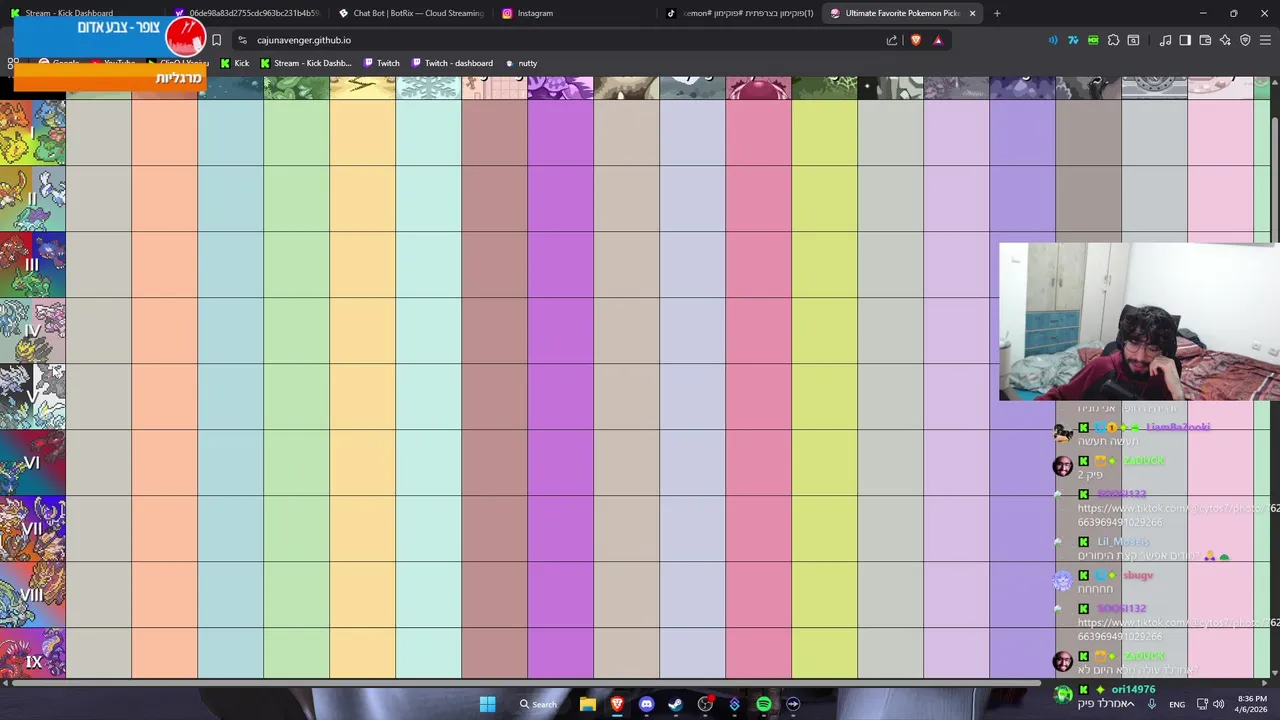
Task: Click the Brave browser taskbar icon
Action: (617, 704)
